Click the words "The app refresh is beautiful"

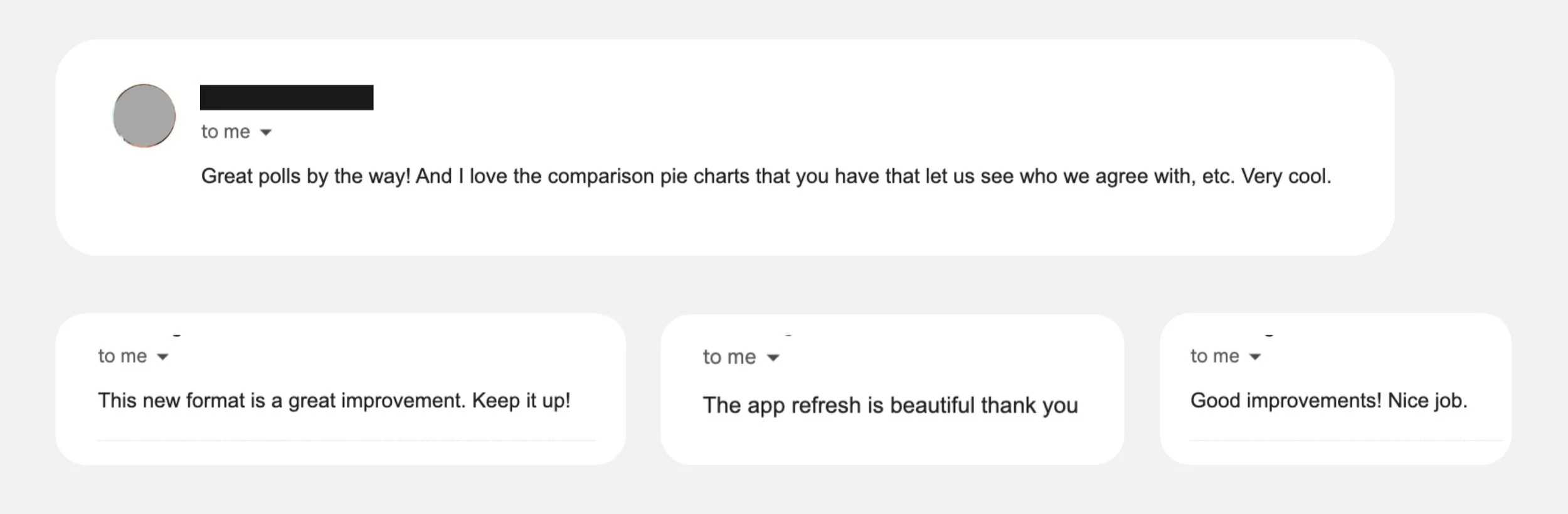click(839, 405)
